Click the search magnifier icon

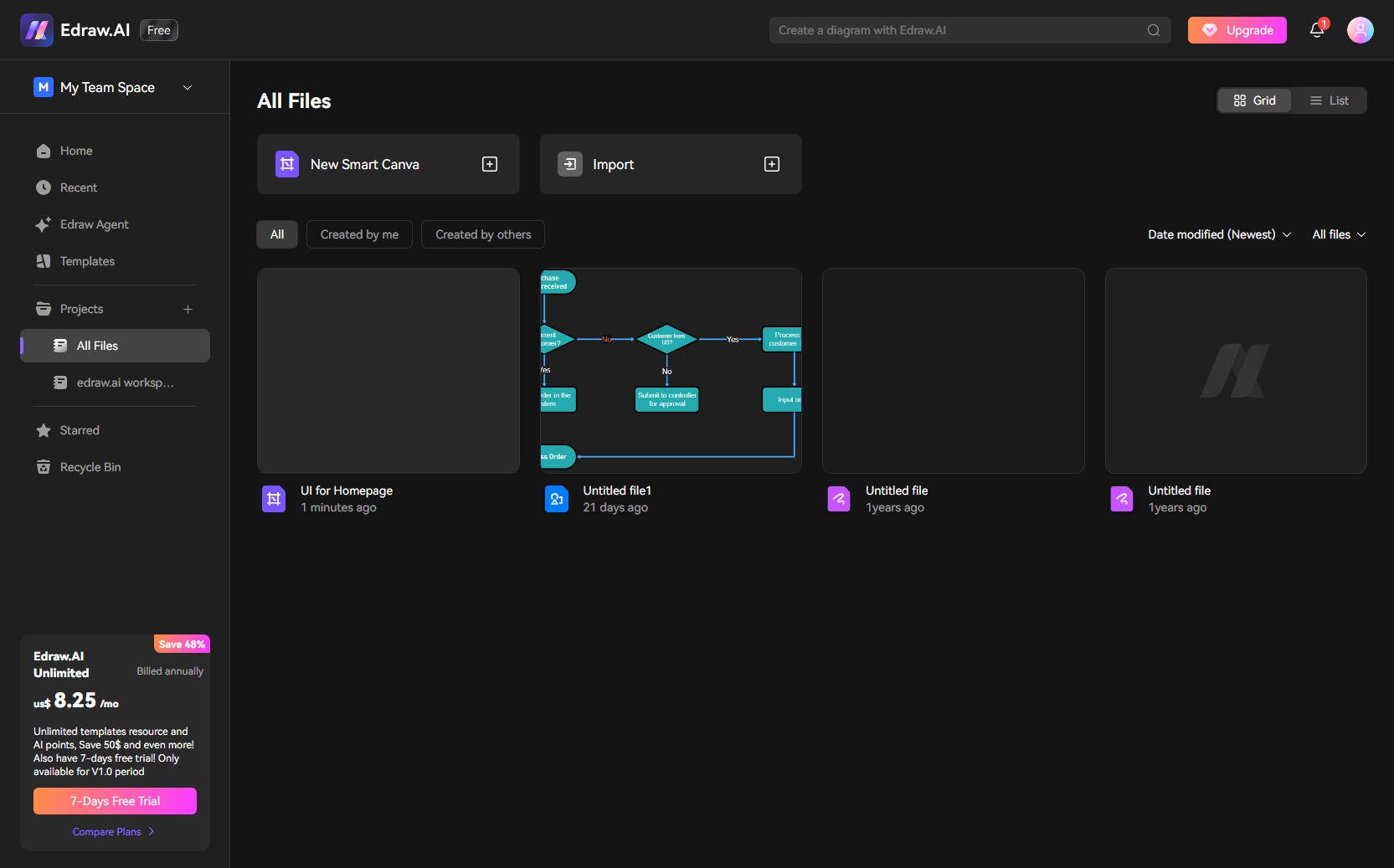coord(1153,30)
